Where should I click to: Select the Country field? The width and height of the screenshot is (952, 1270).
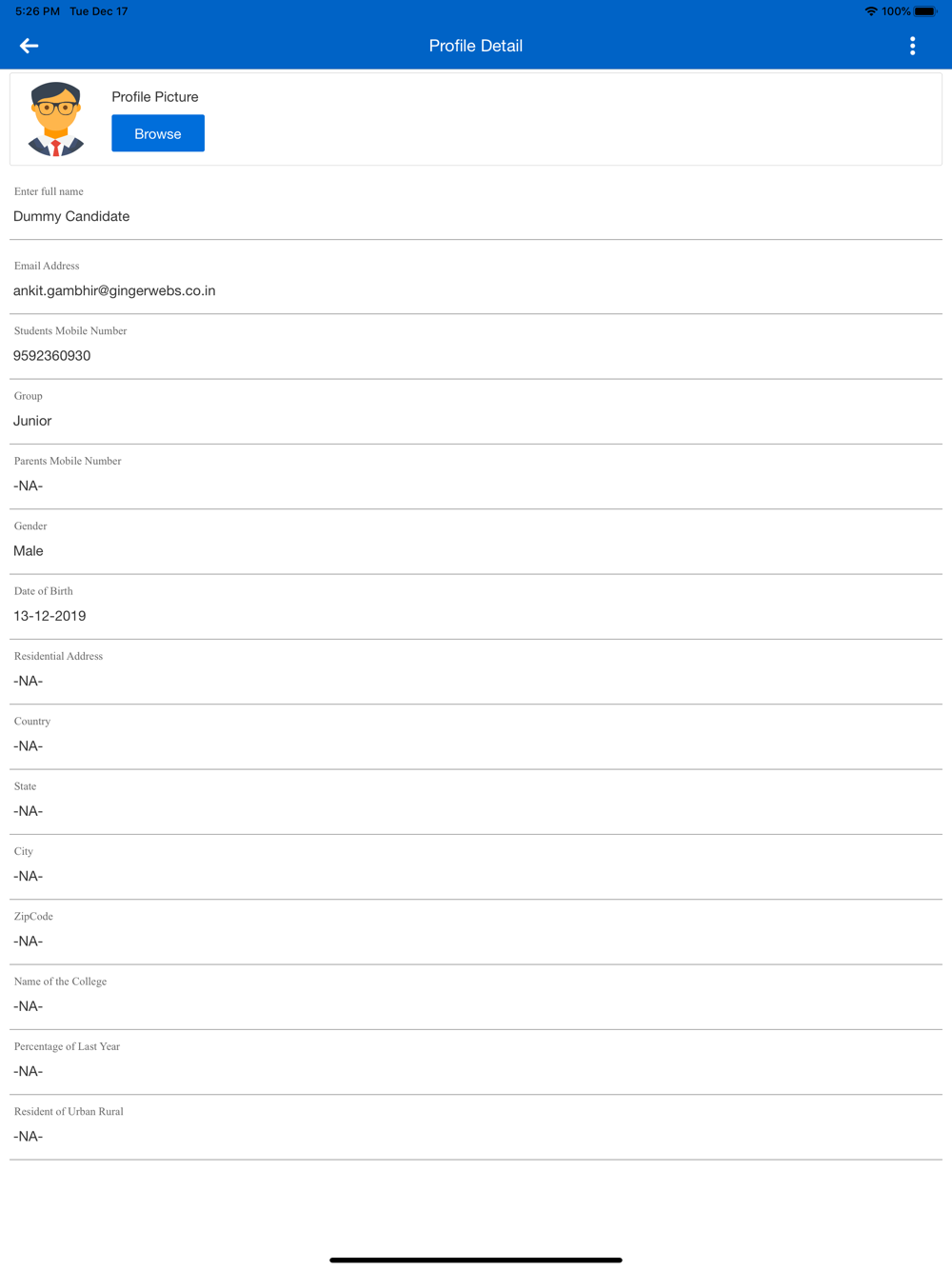[x=475, y=746]
